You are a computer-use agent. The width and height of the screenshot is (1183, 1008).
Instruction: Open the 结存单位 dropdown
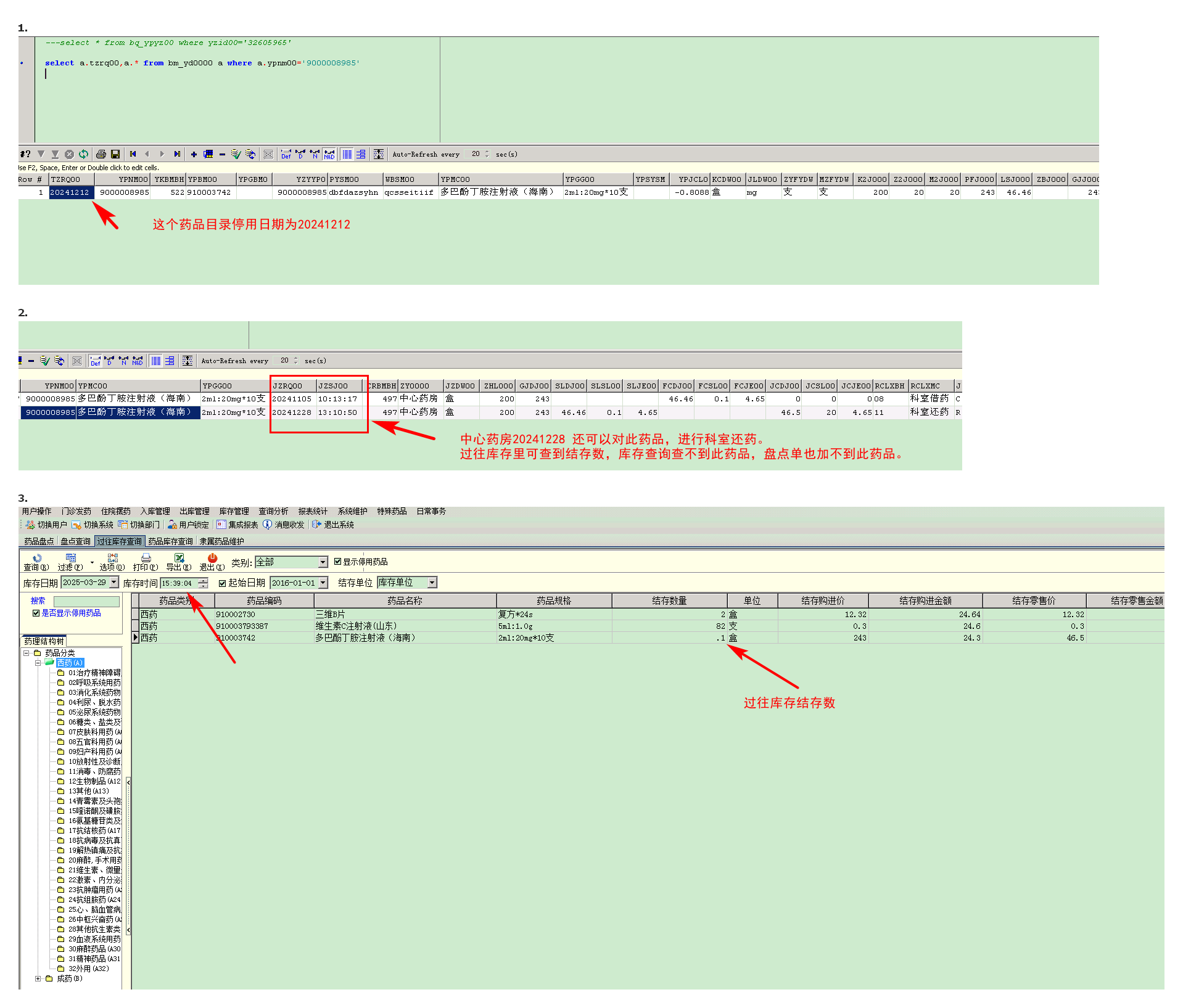(432, 583)
